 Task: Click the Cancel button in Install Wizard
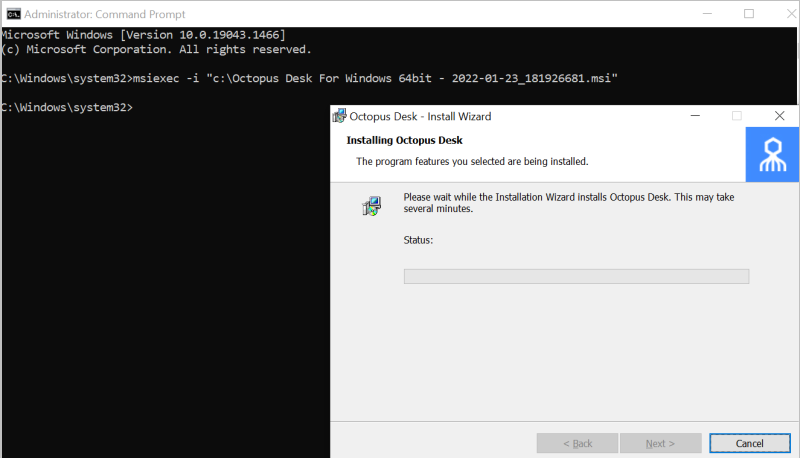pyautogui.click(x=749, y=443)
